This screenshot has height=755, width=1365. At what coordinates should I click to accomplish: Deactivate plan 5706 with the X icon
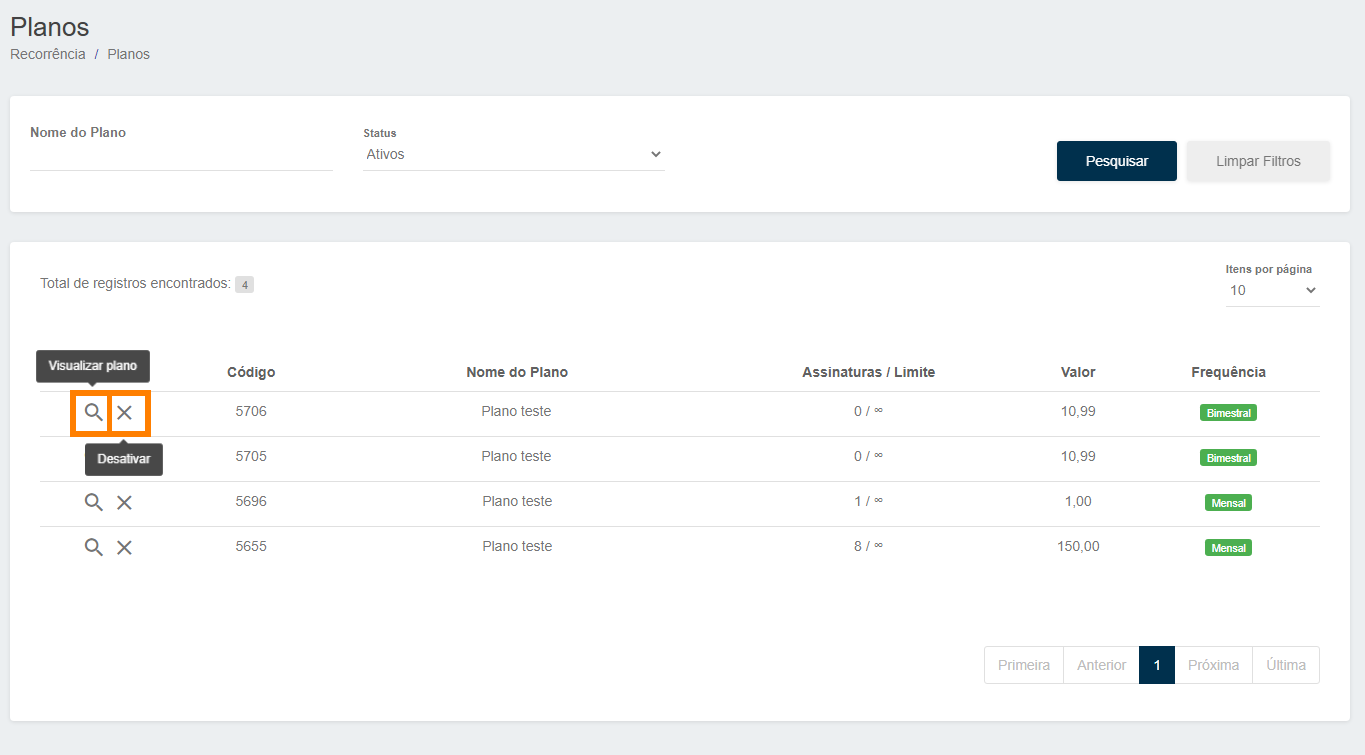click(x=125, y=412)
